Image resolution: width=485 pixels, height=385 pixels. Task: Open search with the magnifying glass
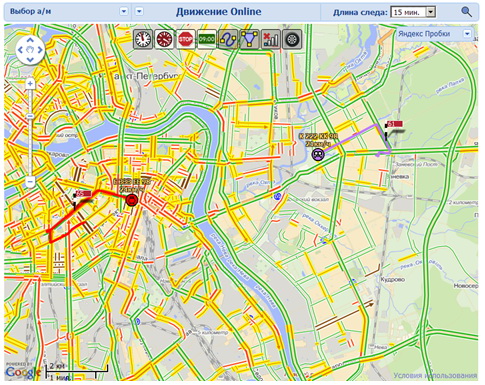tap(466, 12)
